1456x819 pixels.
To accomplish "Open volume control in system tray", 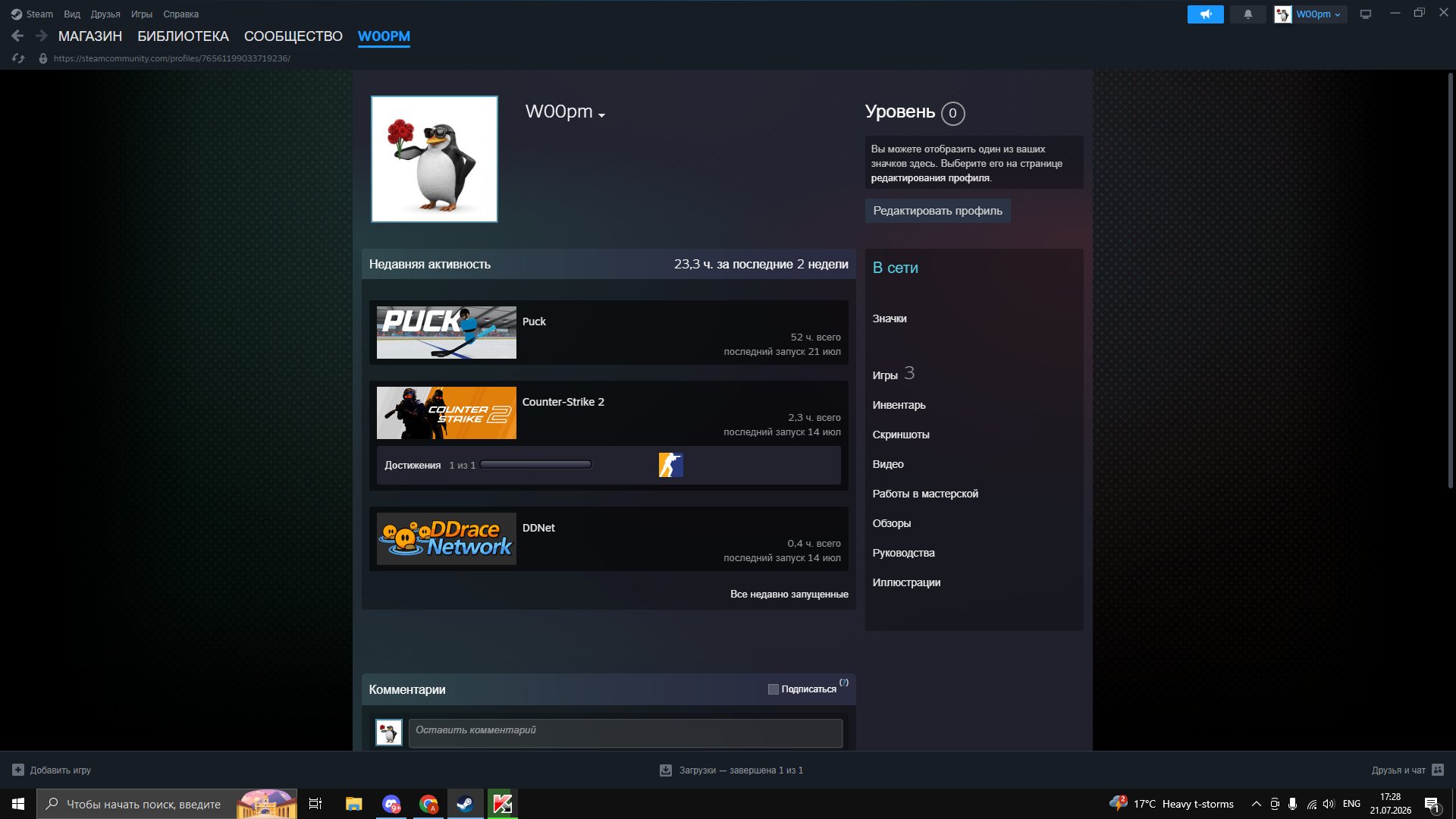I will (1329, 804).
